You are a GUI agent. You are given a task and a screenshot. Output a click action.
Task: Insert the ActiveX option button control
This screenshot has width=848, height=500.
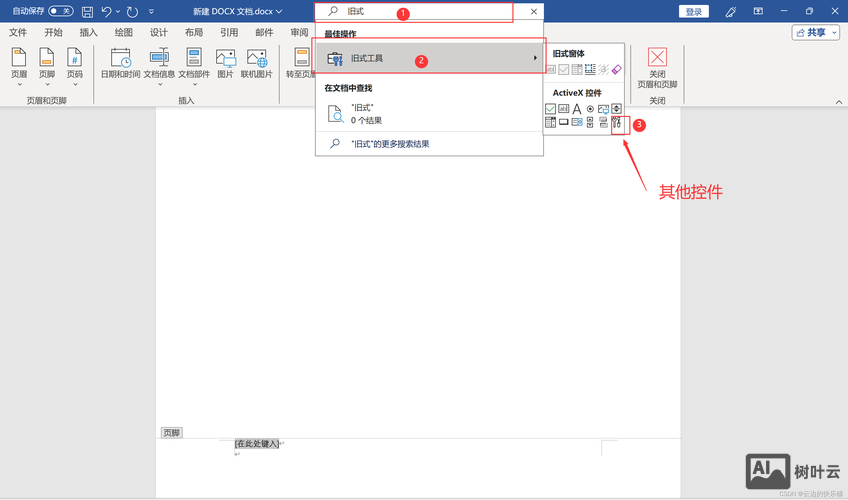click(x=590, y=109)
